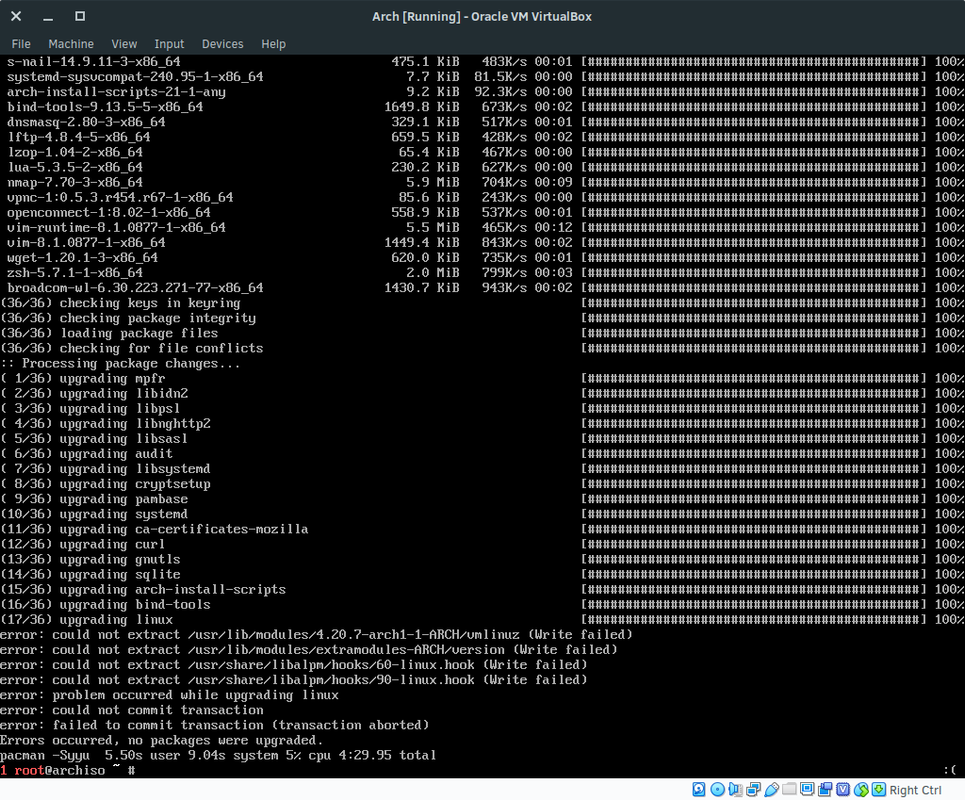The width and height of the screenshot is (965, 800).
Task: Open the audio status icon
Action: pyautogui.click(x=735, y=790)
